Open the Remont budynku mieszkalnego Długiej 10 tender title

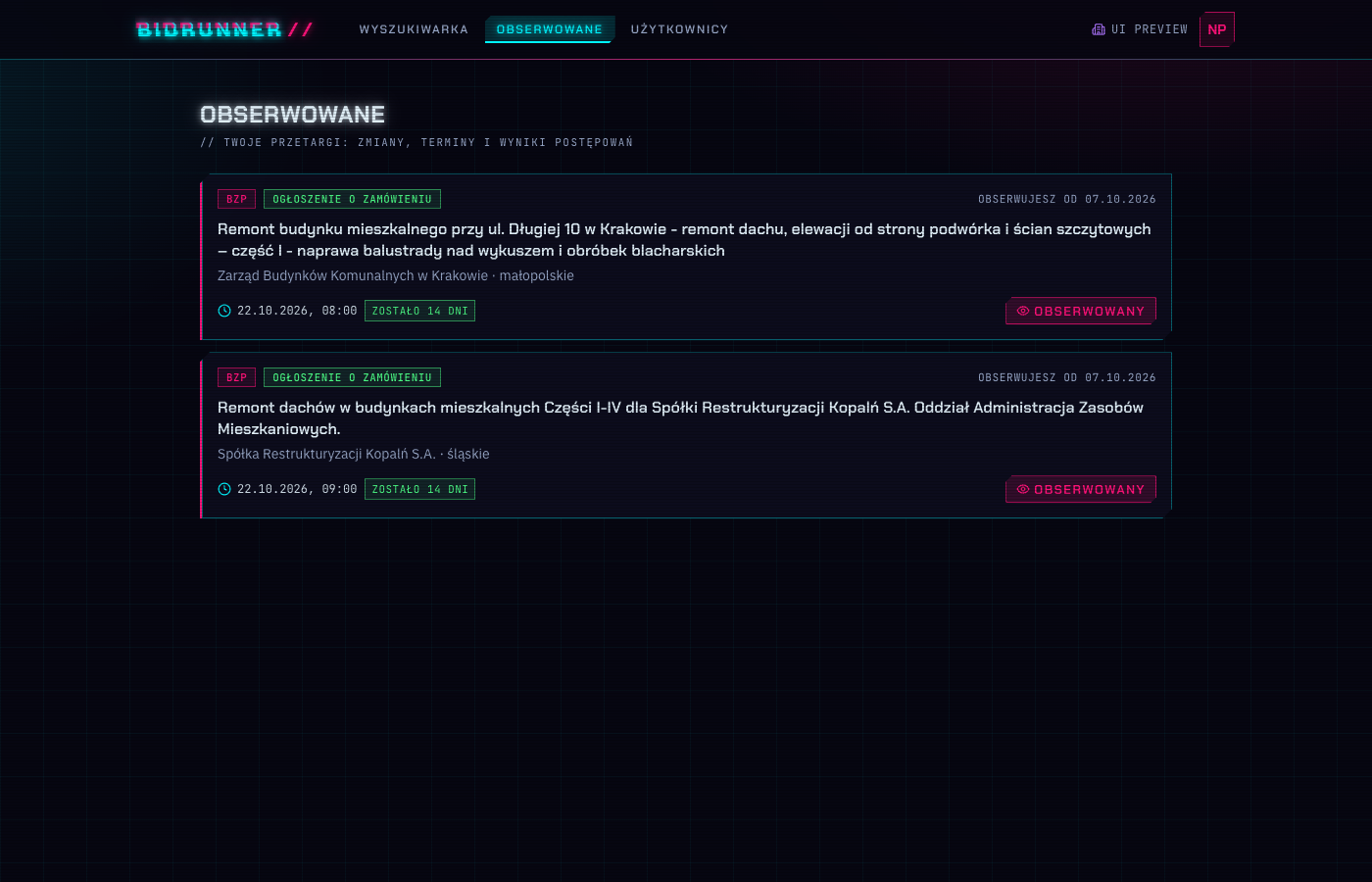[x=684, y=240]
